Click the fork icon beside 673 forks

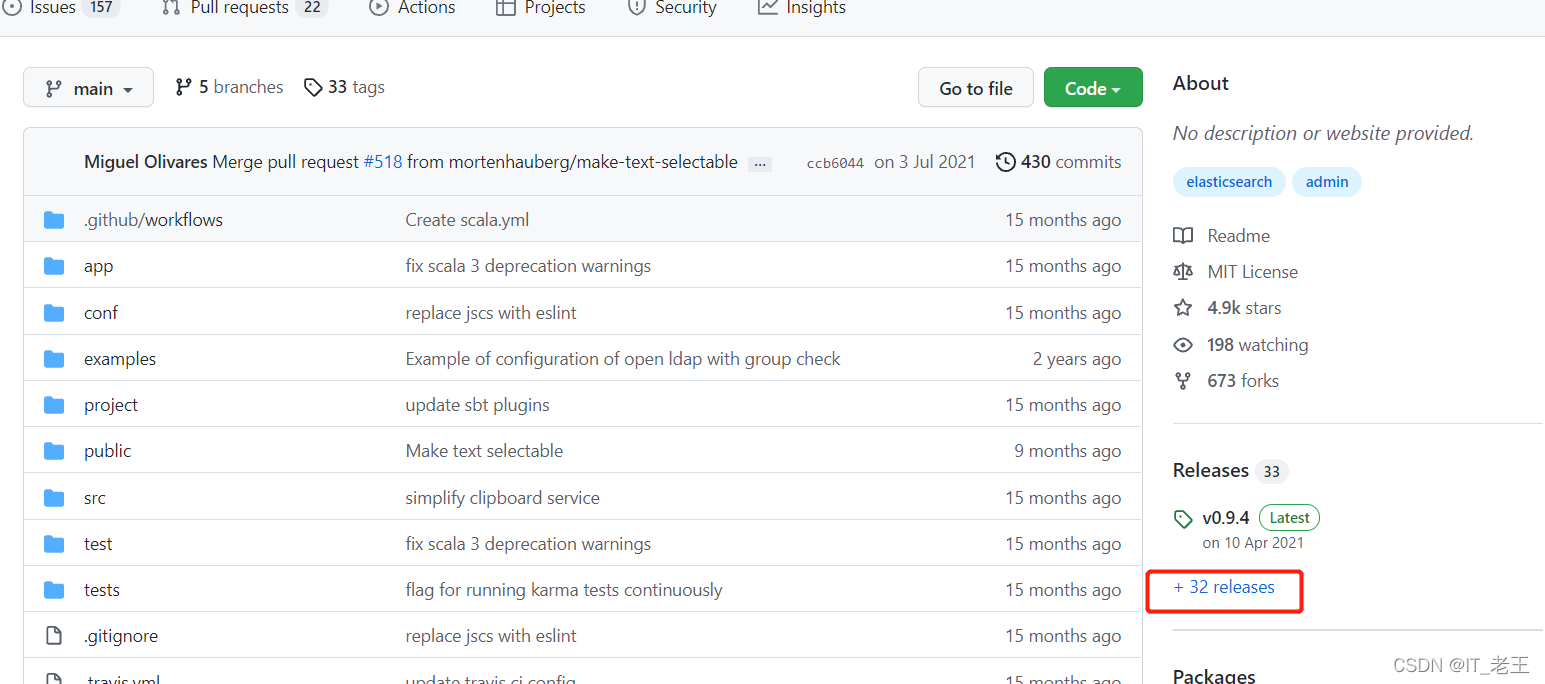pos(1183,381)
